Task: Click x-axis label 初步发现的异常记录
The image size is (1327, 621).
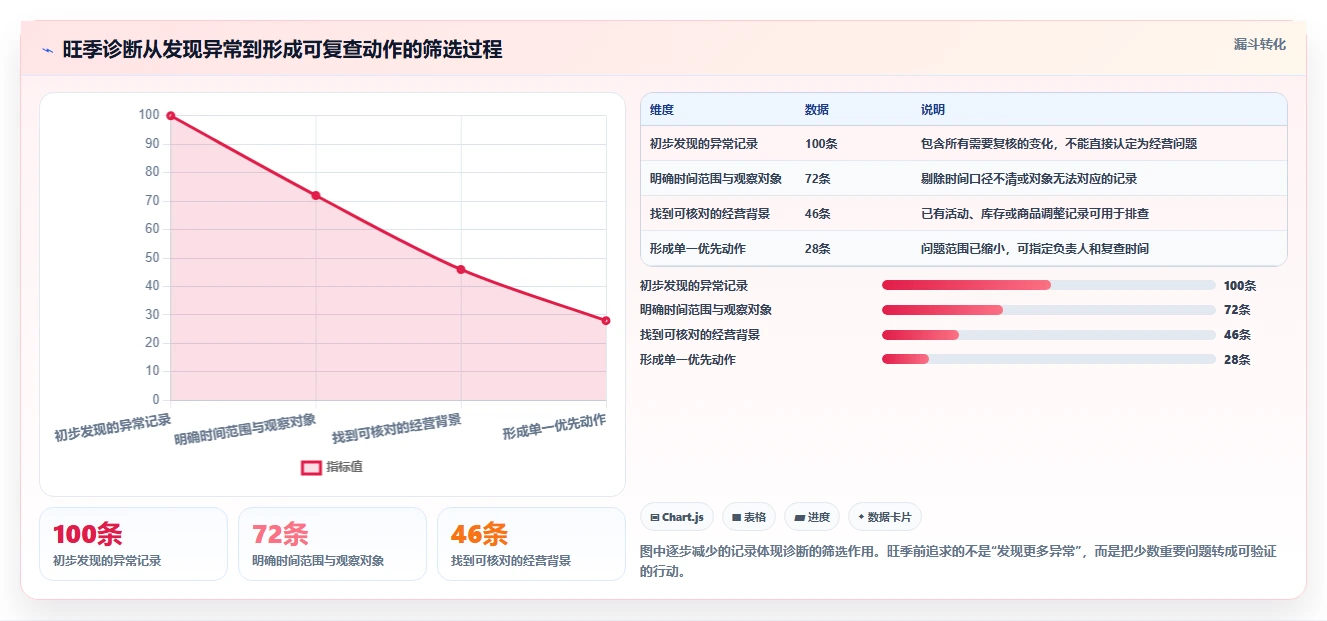Action: coord(113,427)
